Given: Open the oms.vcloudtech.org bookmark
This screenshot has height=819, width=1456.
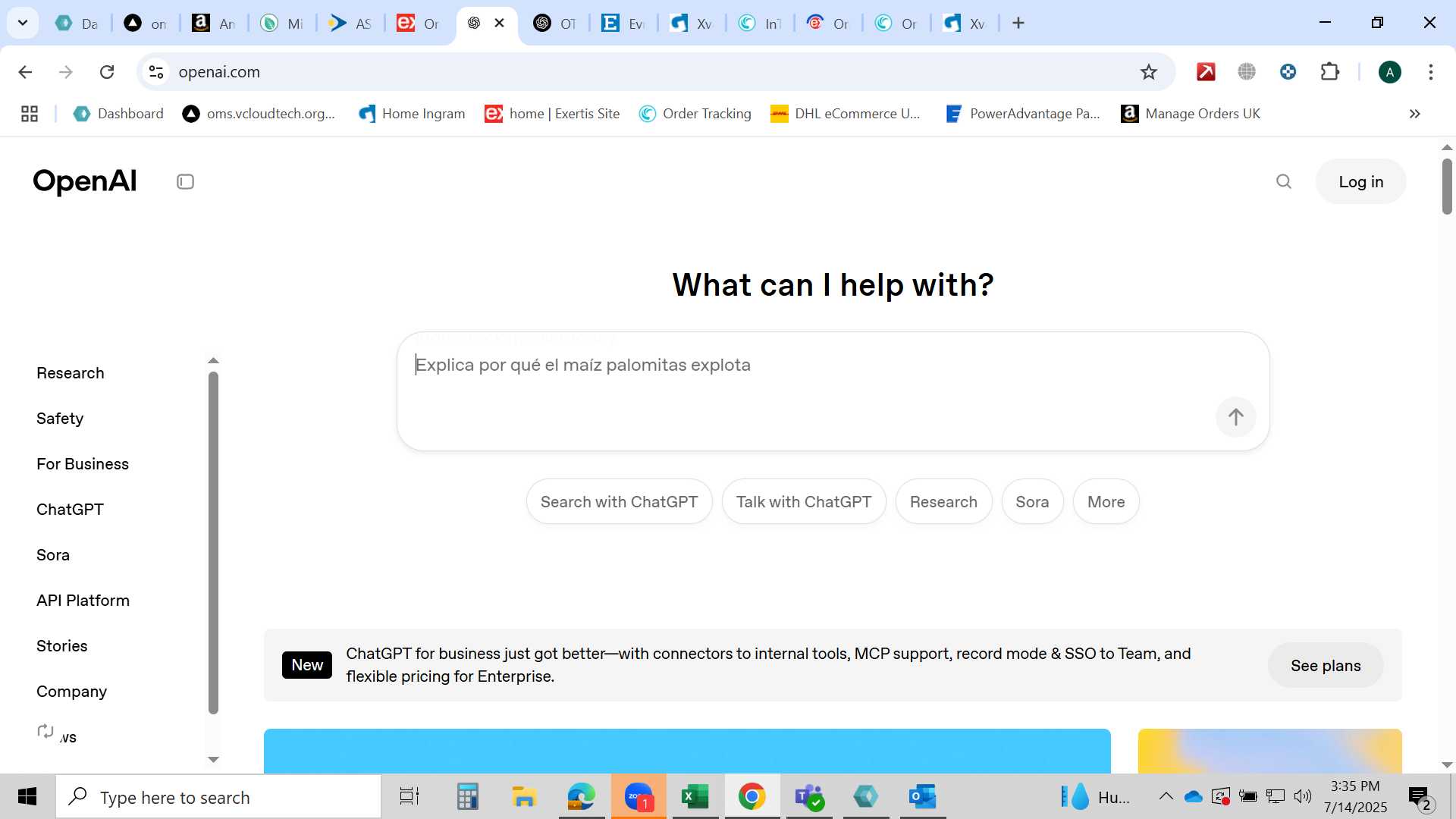Looking at the screenshot, I should (x=259, y=114).
